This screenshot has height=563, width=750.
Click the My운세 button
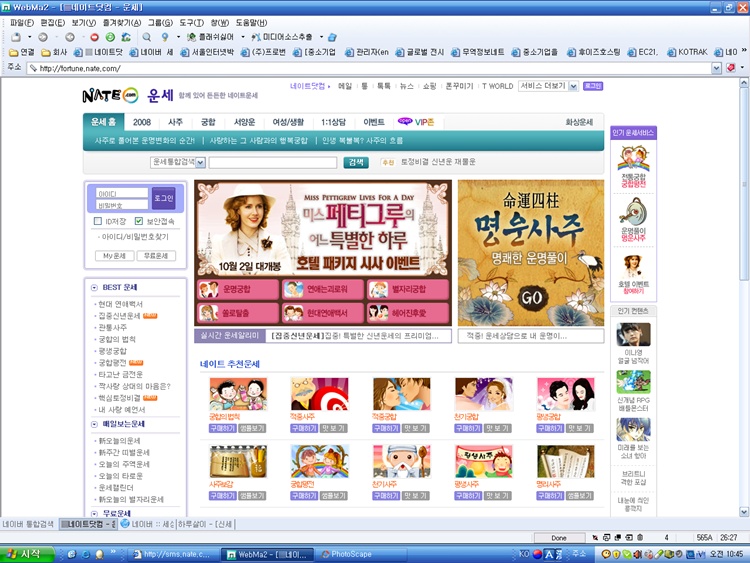pyautogui.click(x=114, y=256)
